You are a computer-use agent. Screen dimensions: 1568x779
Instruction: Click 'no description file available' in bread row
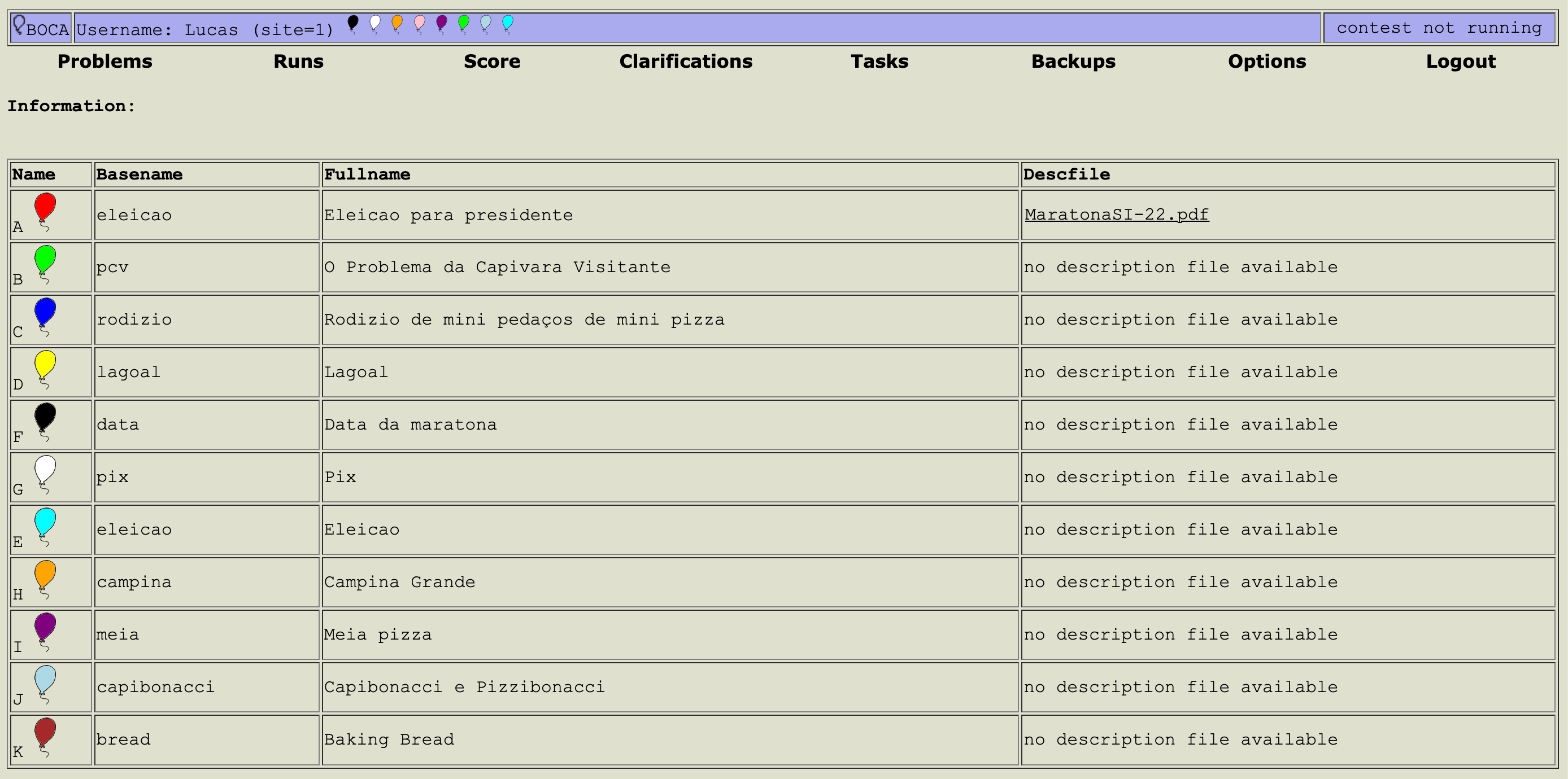(1181, 740)
